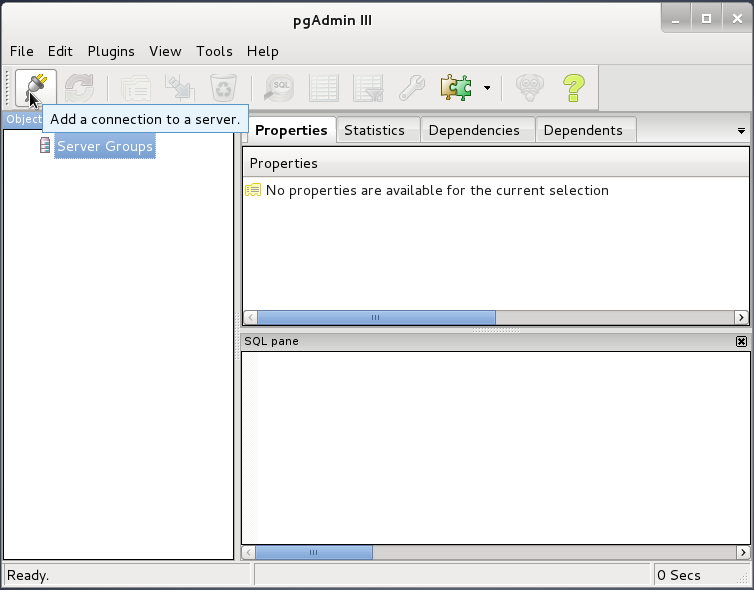Click the object Properties toolbar icon
The image size is (754, 590).
[136, 88]
